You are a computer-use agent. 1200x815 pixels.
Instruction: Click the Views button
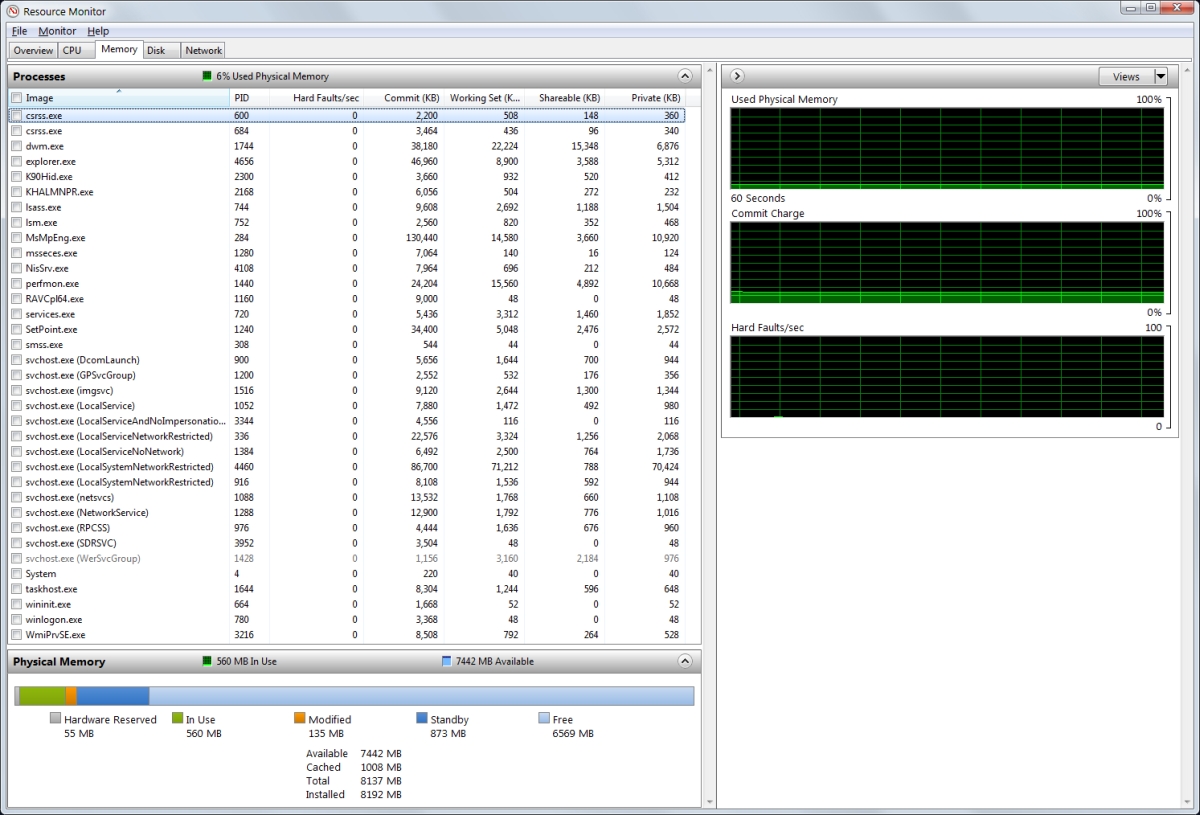coord(1126,76)
